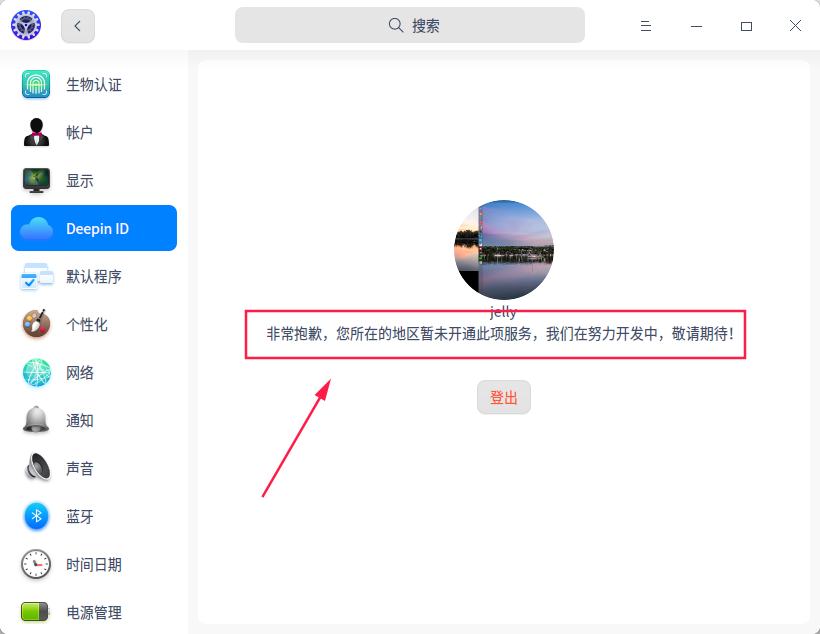Open the hamburger main menu
The width and height of the screenshot is (820, 634).
point(646,26)
